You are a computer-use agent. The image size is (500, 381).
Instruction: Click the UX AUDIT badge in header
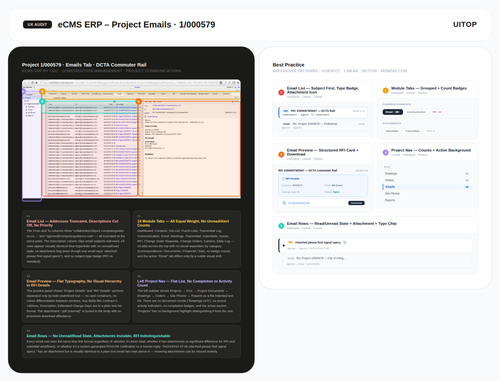click(x=37, y=24)
